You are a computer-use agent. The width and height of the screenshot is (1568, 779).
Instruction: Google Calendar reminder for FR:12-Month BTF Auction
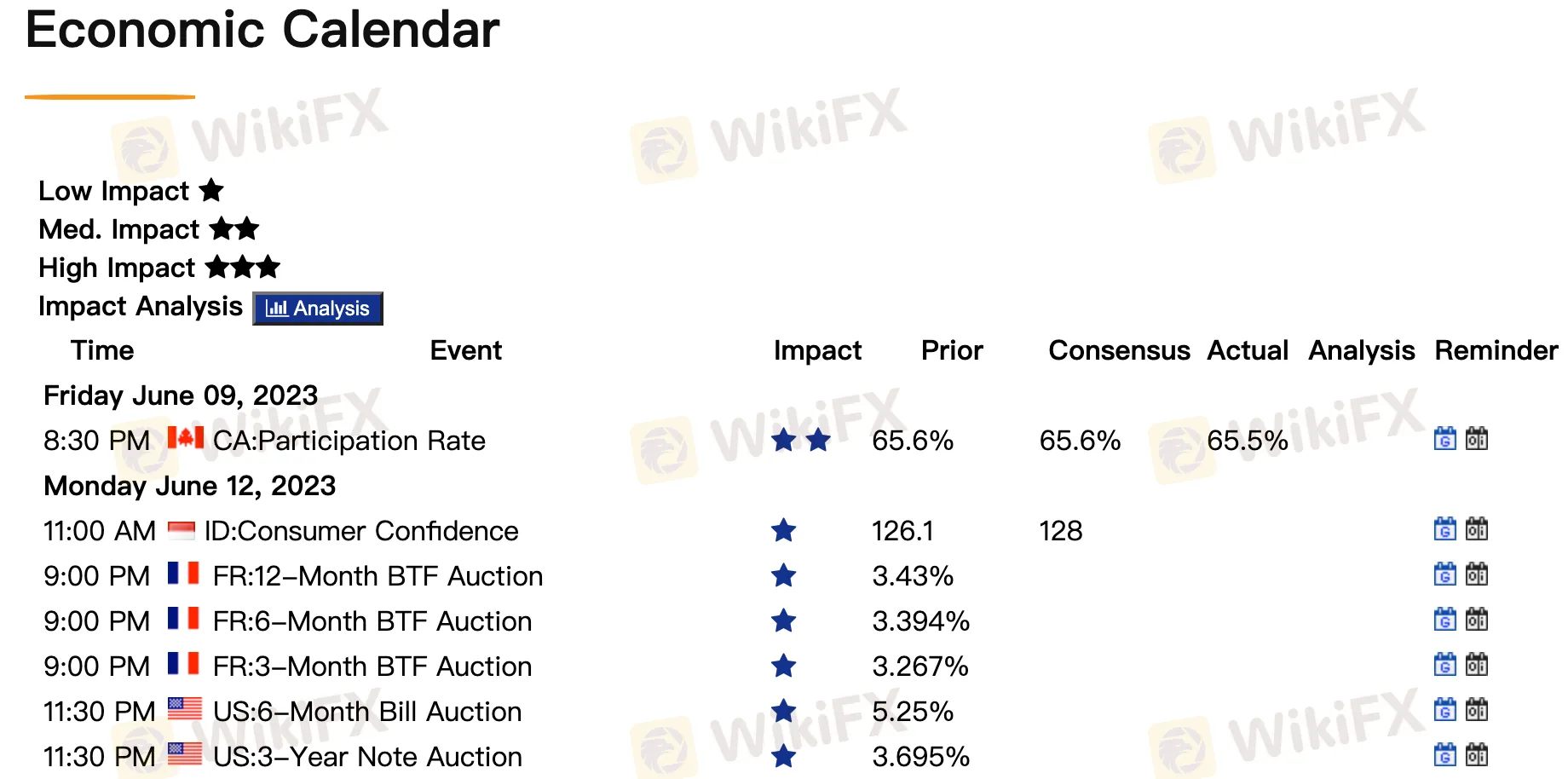tap(1444, 574)
